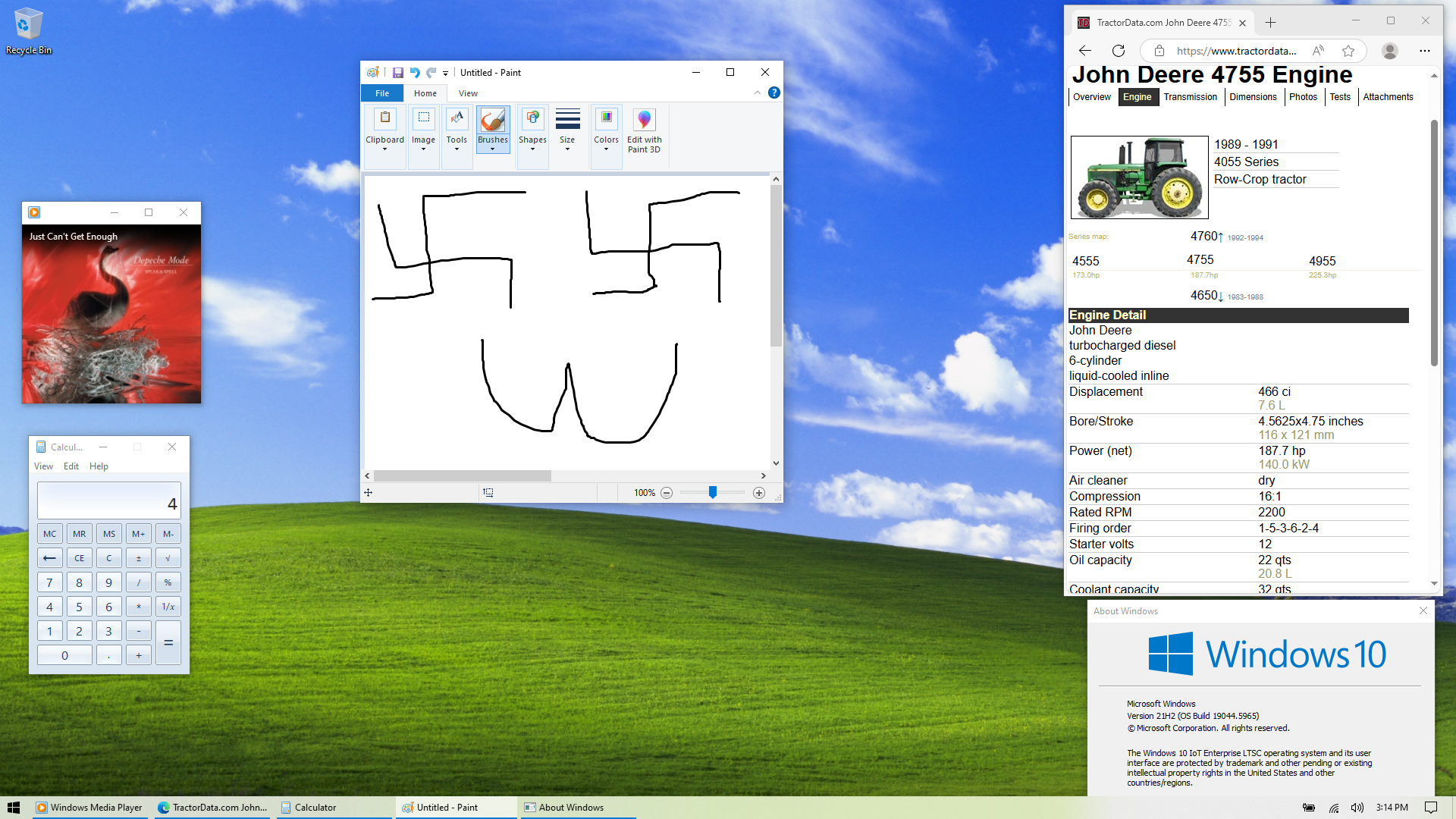Click the Save icon in Paint's title bar
This screenshot has width=1456, height=819.
click(397, 73)
